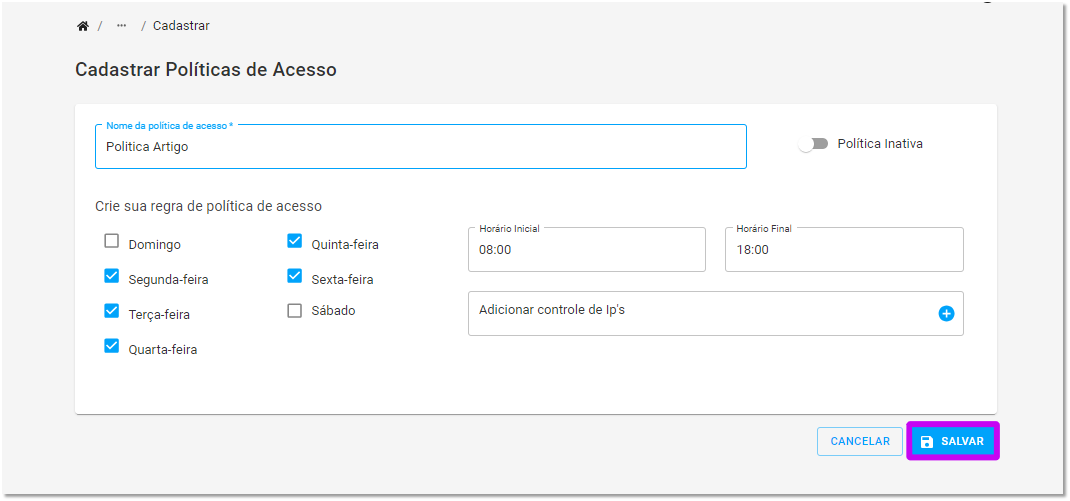Uncheck the Sexta-feira checkbox
The height and width of the screenshot is (501, 1070).
(295, 276)
